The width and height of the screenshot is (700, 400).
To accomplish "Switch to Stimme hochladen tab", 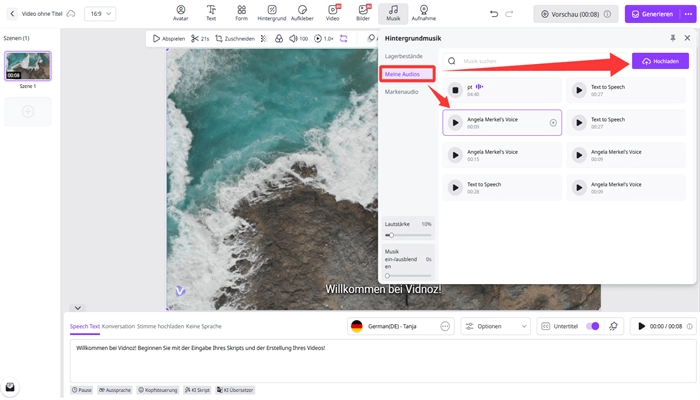I will (160, 326).
